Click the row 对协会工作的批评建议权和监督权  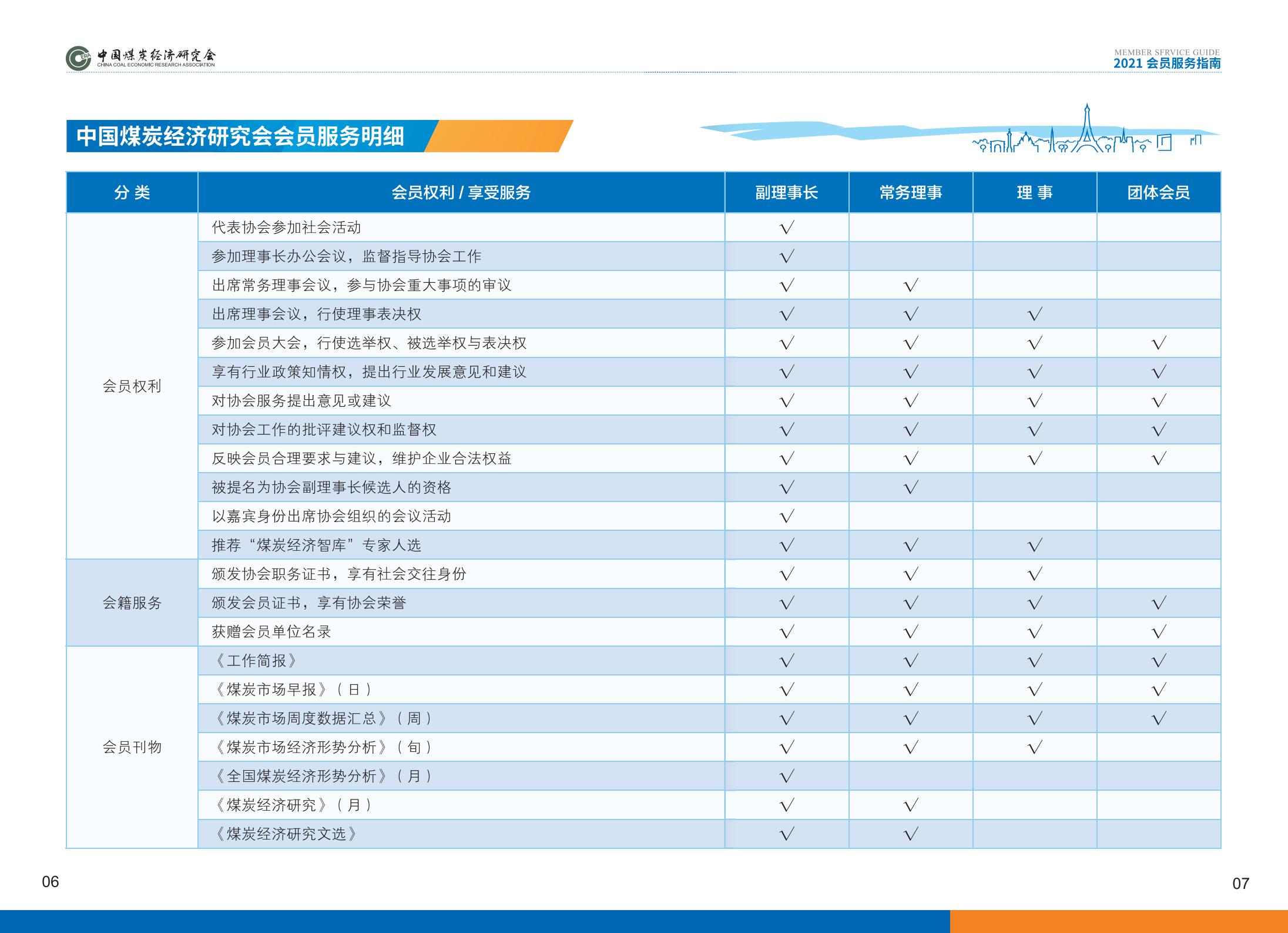point(709,429)
